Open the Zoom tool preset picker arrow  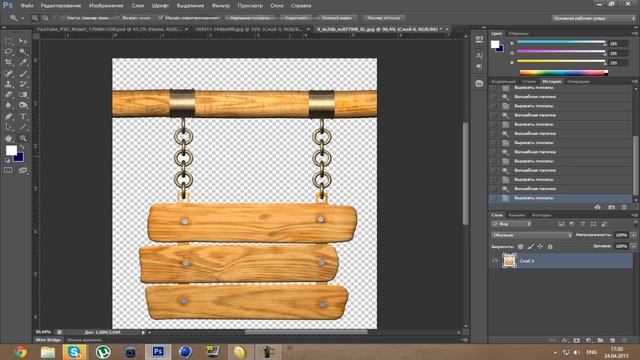click(22, 18)
